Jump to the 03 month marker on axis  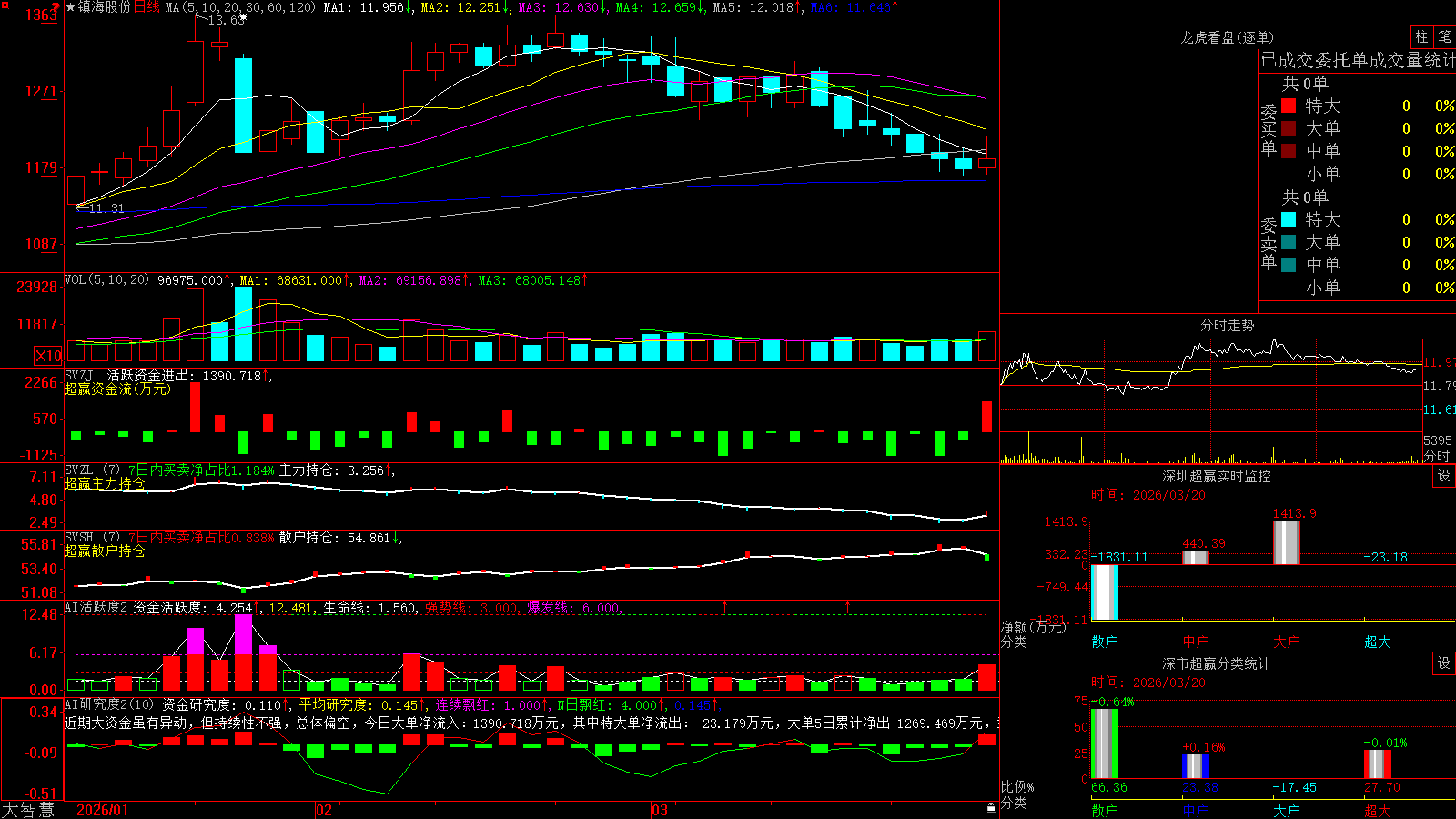660,810
